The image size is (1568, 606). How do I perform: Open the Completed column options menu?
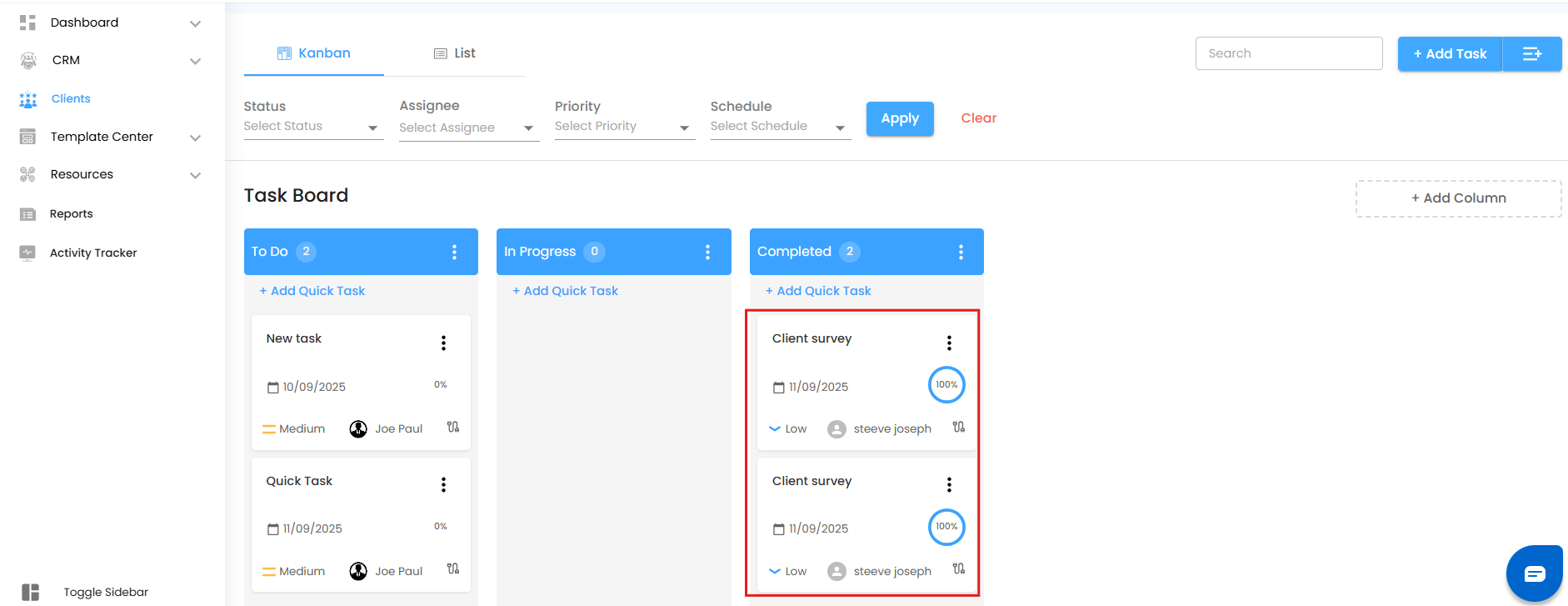click(x=961, y=252)
